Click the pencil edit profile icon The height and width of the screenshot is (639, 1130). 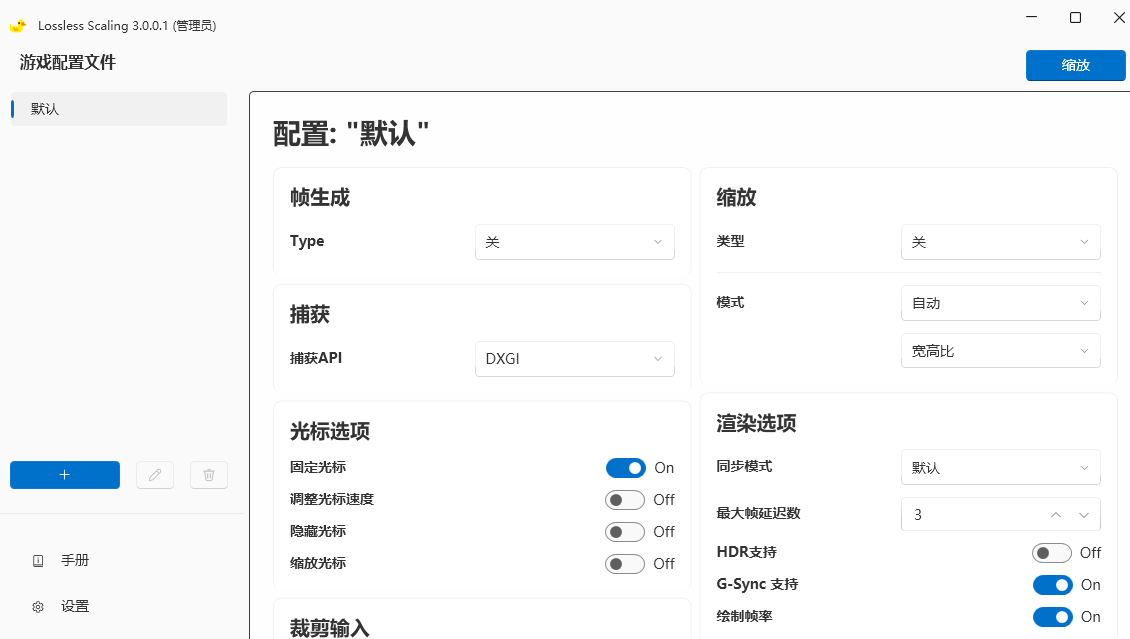[x=155, y=475]
